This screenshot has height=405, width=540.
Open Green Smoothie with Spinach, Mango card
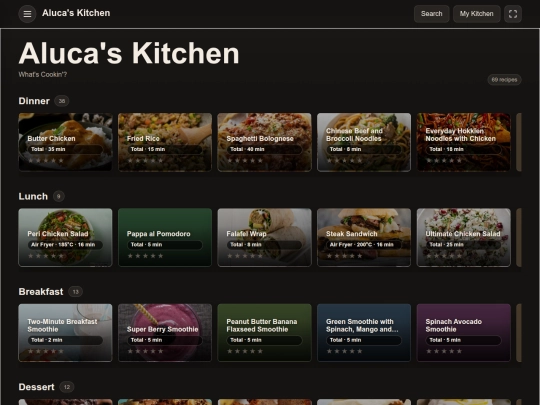[x=364, y=333]
